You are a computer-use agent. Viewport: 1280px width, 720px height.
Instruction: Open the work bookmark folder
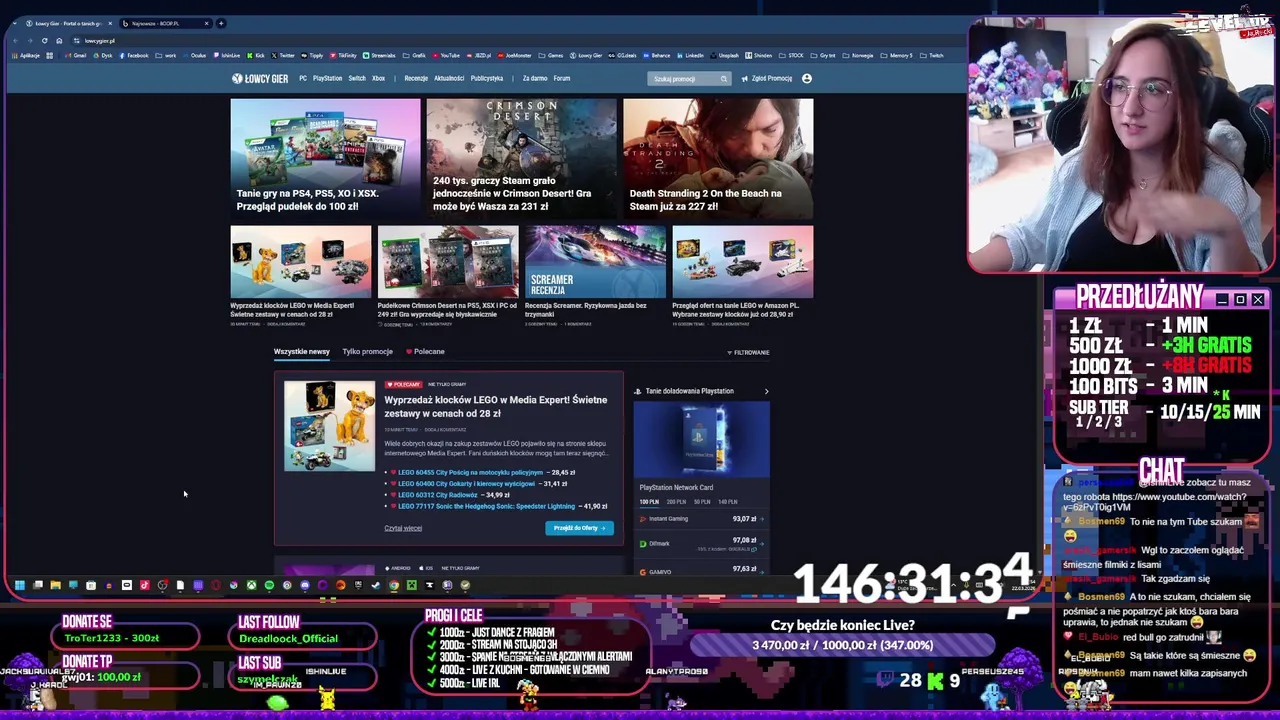click(x=166, y=55)
